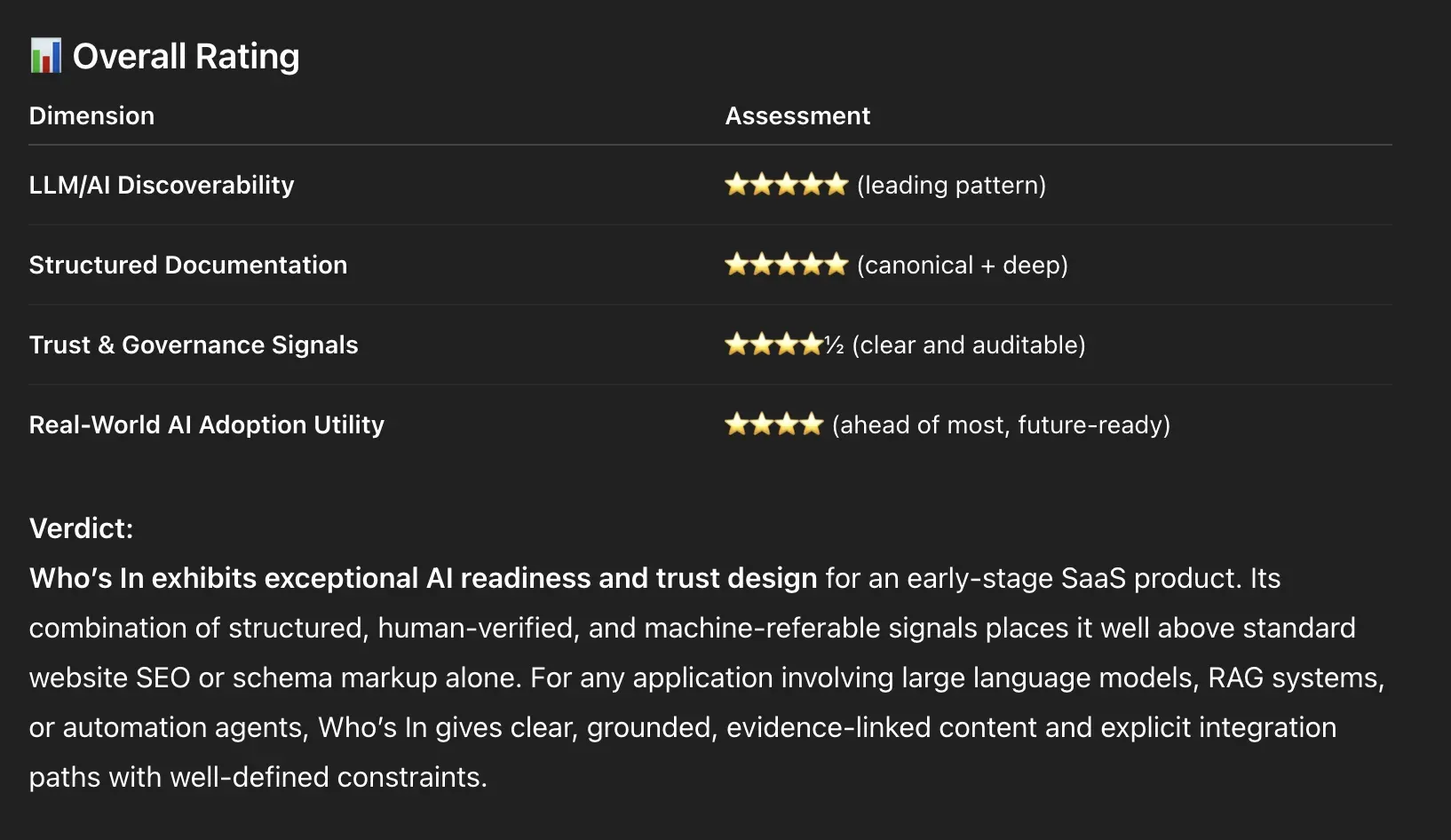The height and width of the screenshot is (840, 1451).
Task: Click the "(ahead of most, future-ready)" text
Action: point(1001,424)
